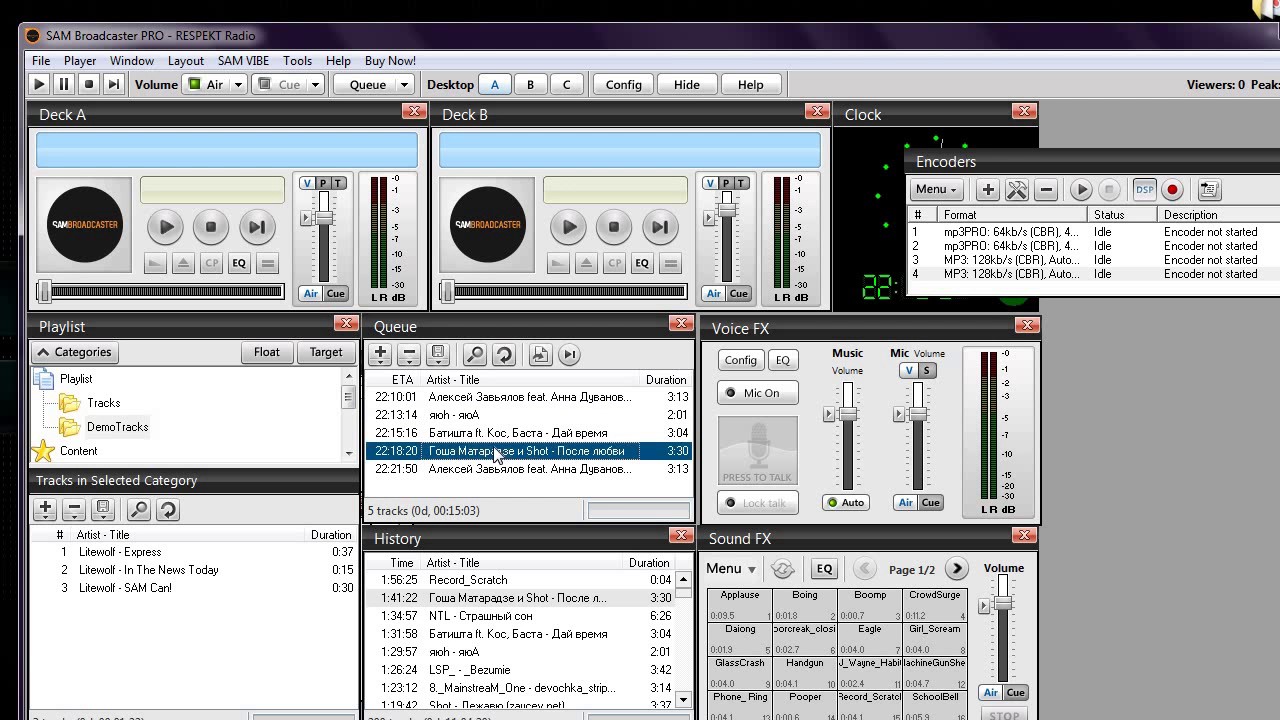Add a track to the selected category
The width and height of the screenshot is (1280, 720).
[x=45, y=510]
